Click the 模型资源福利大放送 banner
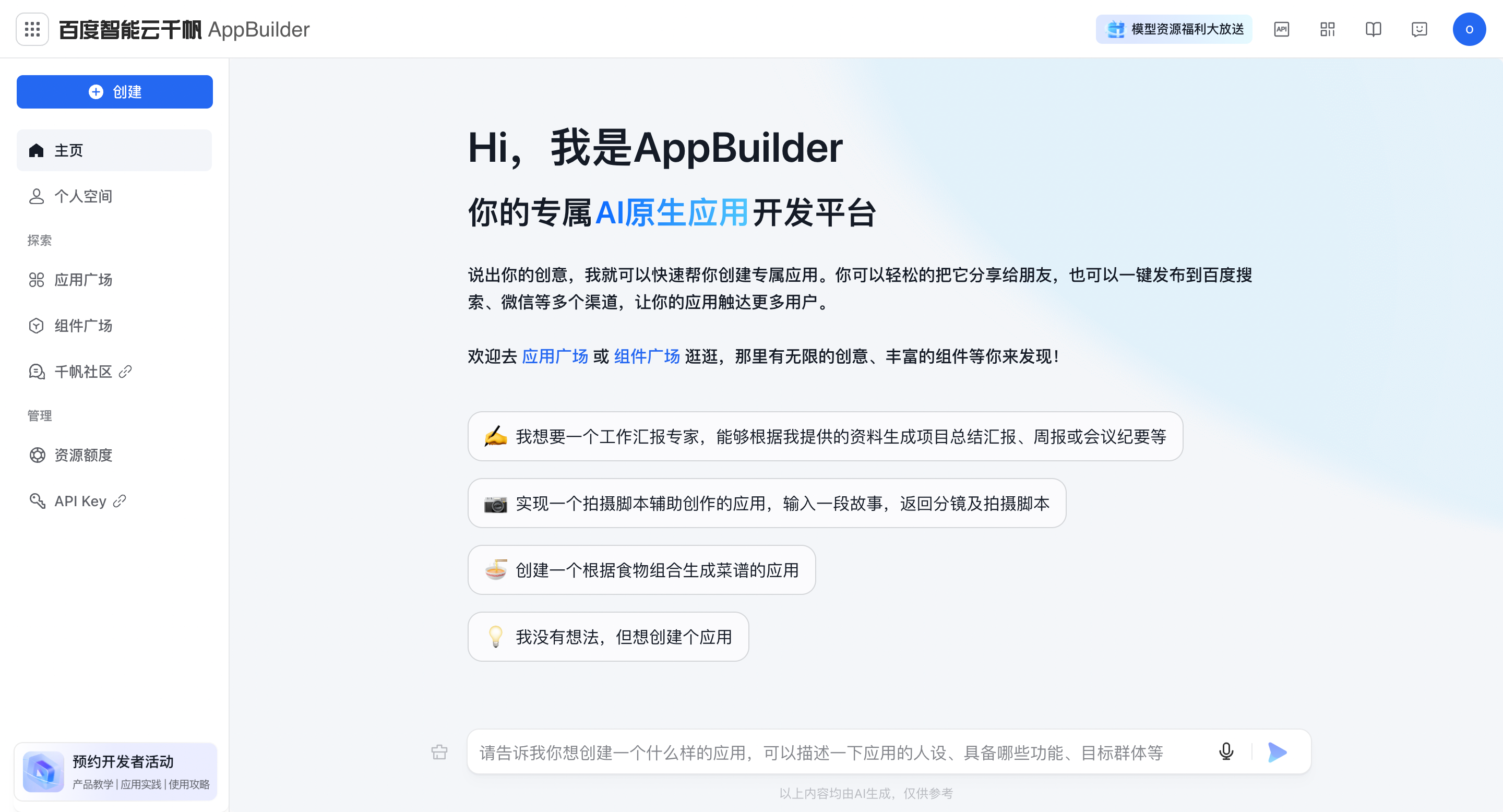The height and width of the screenshot is (812, 1503). [x=1174, y=29]
